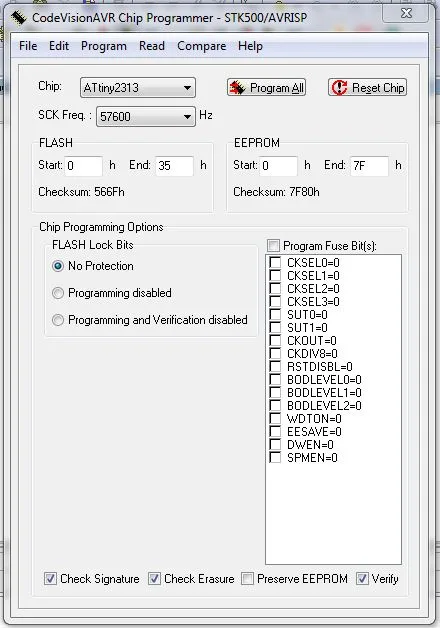Select Programming and Verification disabled option
440x628 pixels.
point(58,320)
